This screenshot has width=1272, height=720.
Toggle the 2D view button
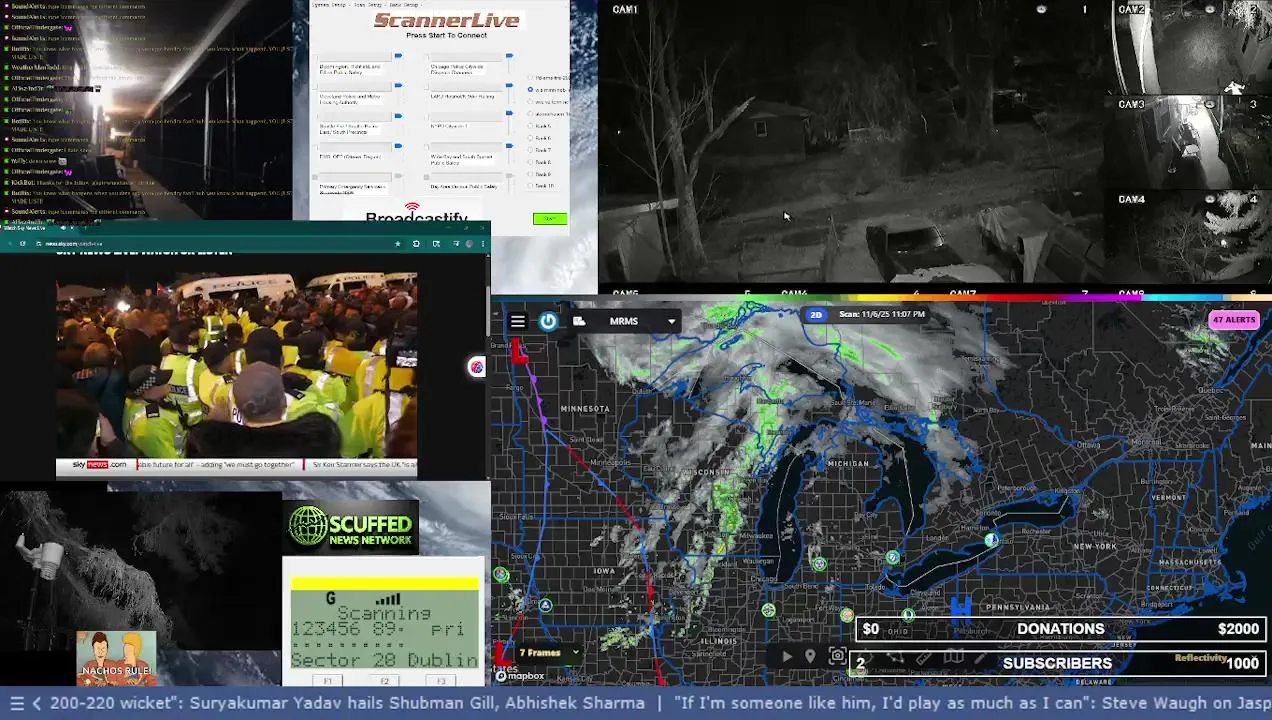tap(816, 314)
